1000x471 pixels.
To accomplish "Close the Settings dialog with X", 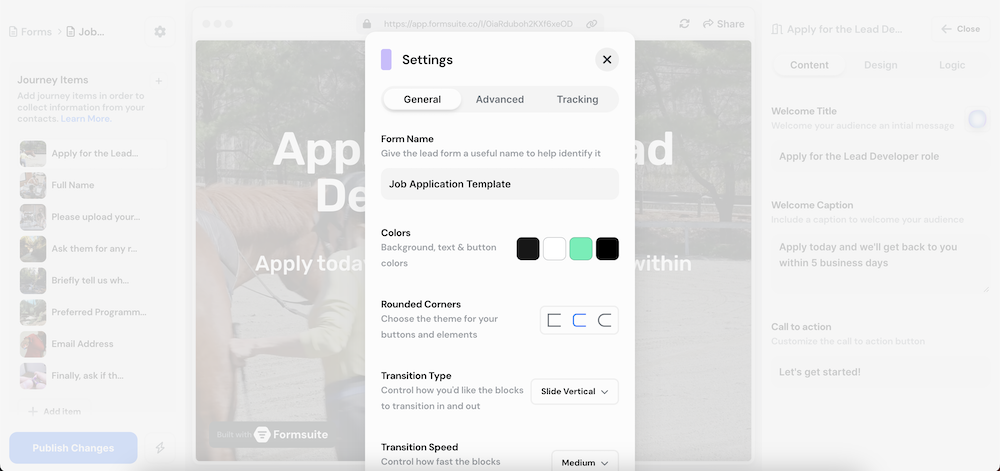I will (606, 60).
